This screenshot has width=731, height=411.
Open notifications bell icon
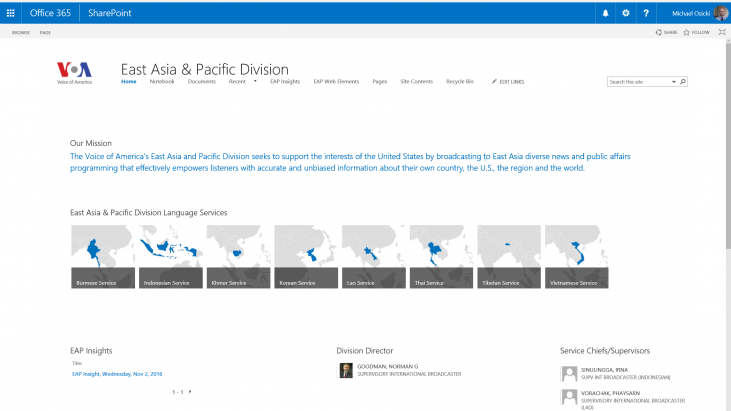[x=605, y=13]
